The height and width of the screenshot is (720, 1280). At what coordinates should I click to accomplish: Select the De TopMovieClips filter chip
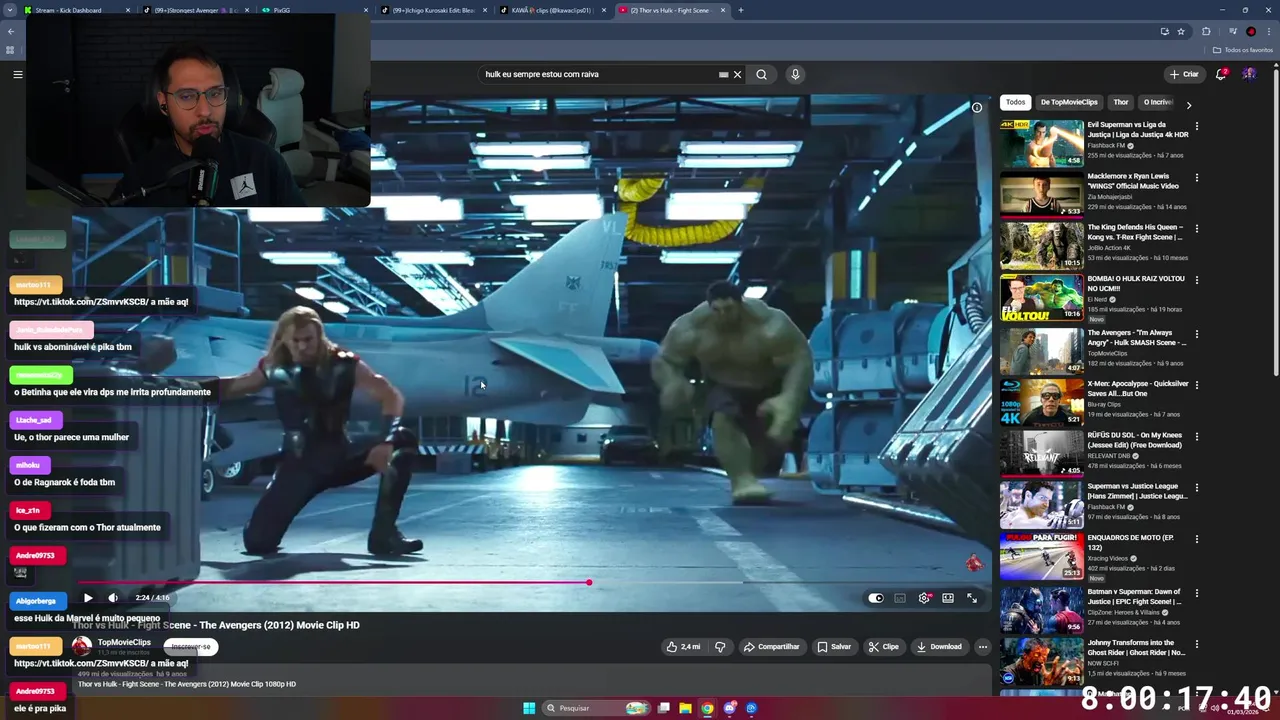click(1069, 102)
